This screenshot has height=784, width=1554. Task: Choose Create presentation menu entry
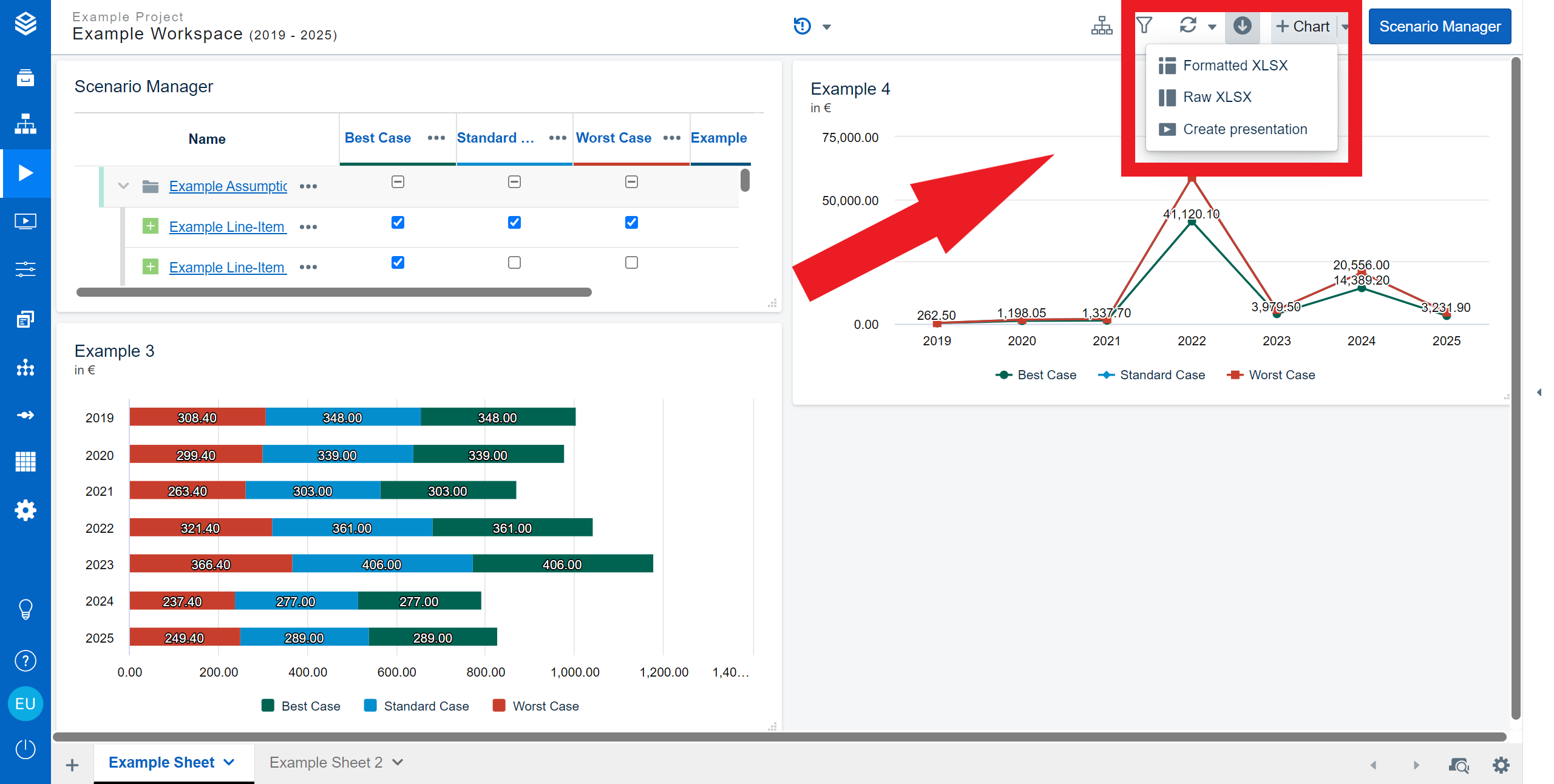coord(1244,129)
